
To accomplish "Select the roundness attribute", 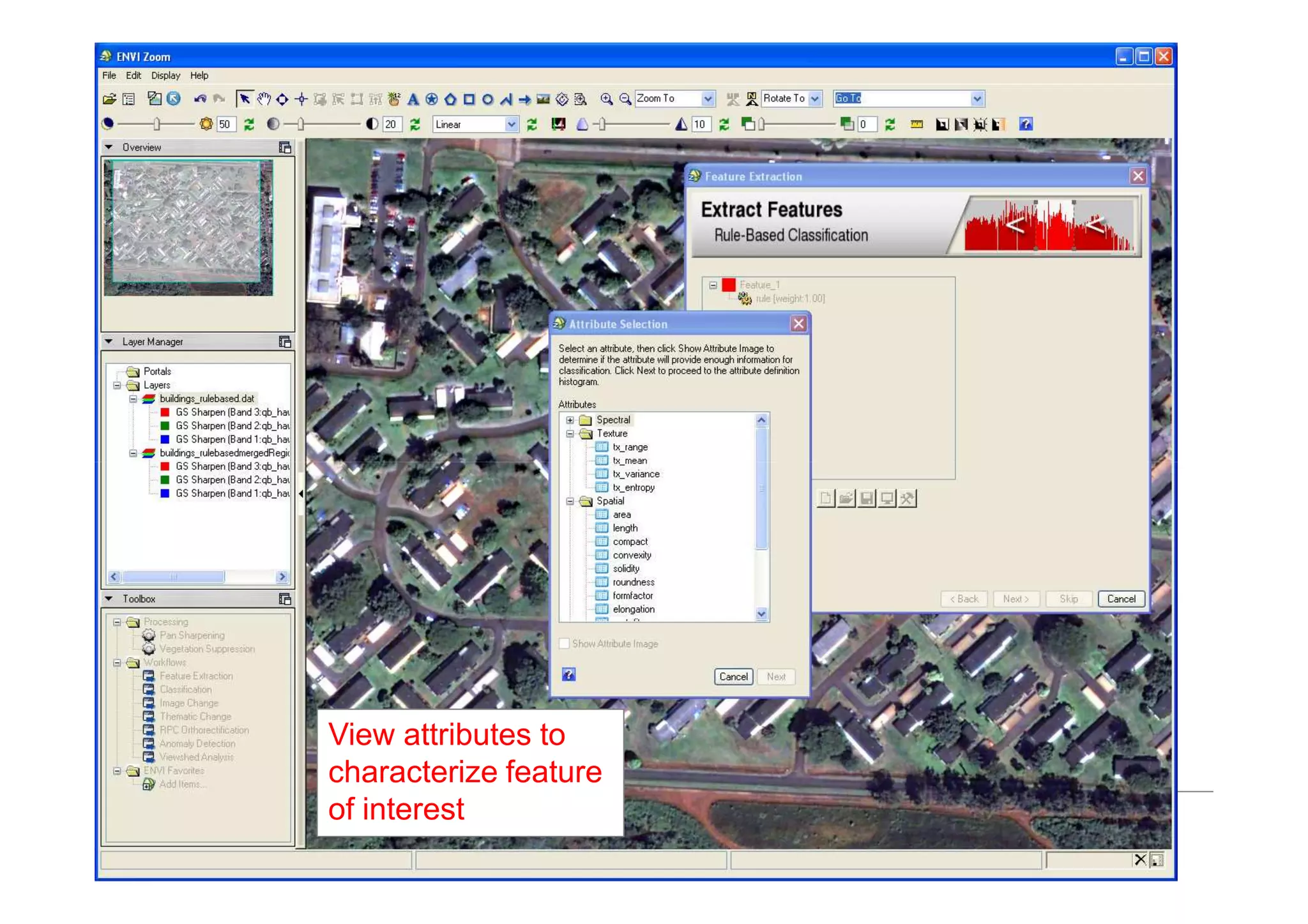I will pyautogui.click(x=633, y=582).
